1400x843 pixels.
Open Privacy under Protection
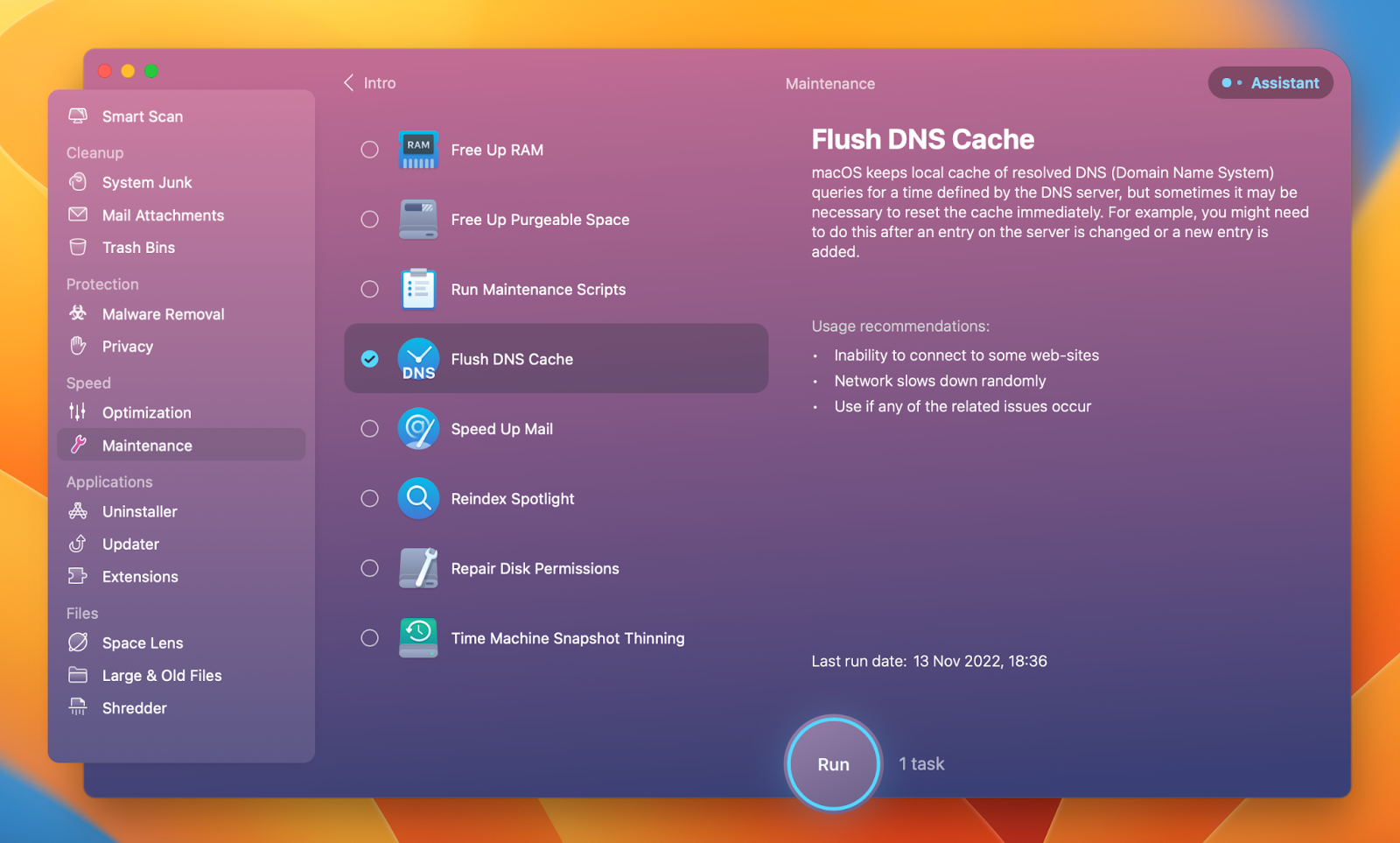127,346
